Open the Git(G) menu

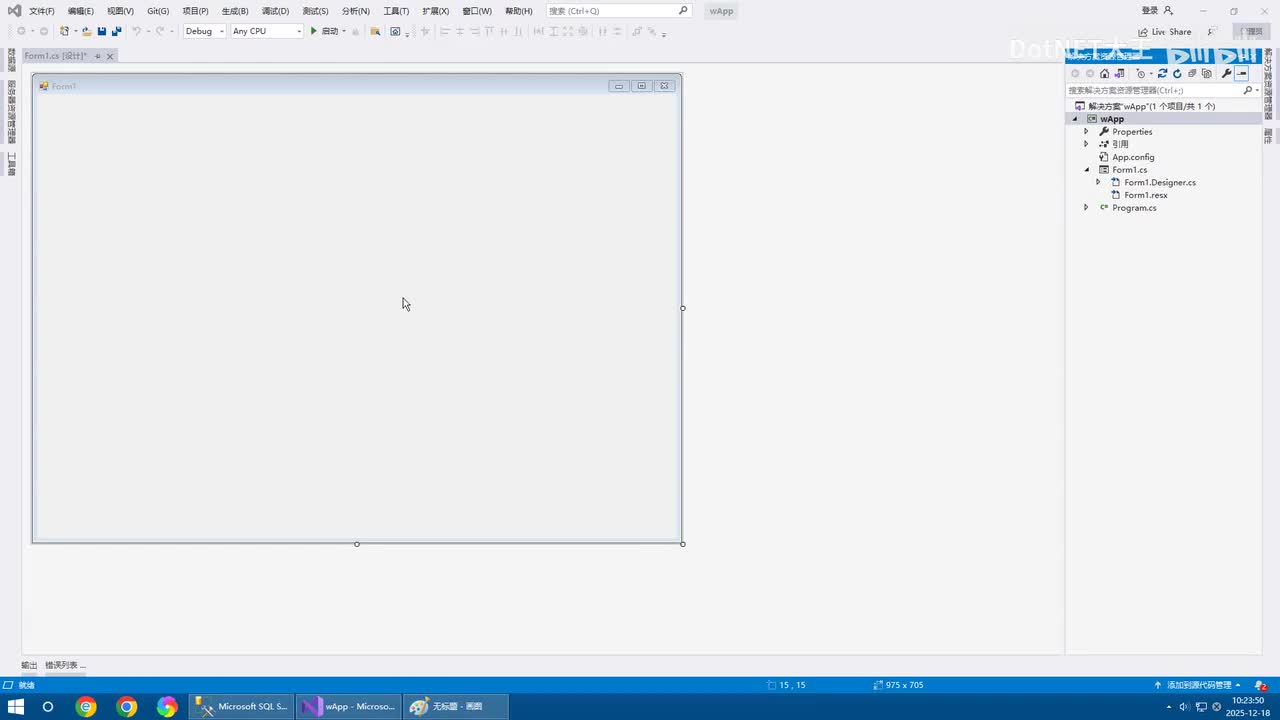(158, 11)
